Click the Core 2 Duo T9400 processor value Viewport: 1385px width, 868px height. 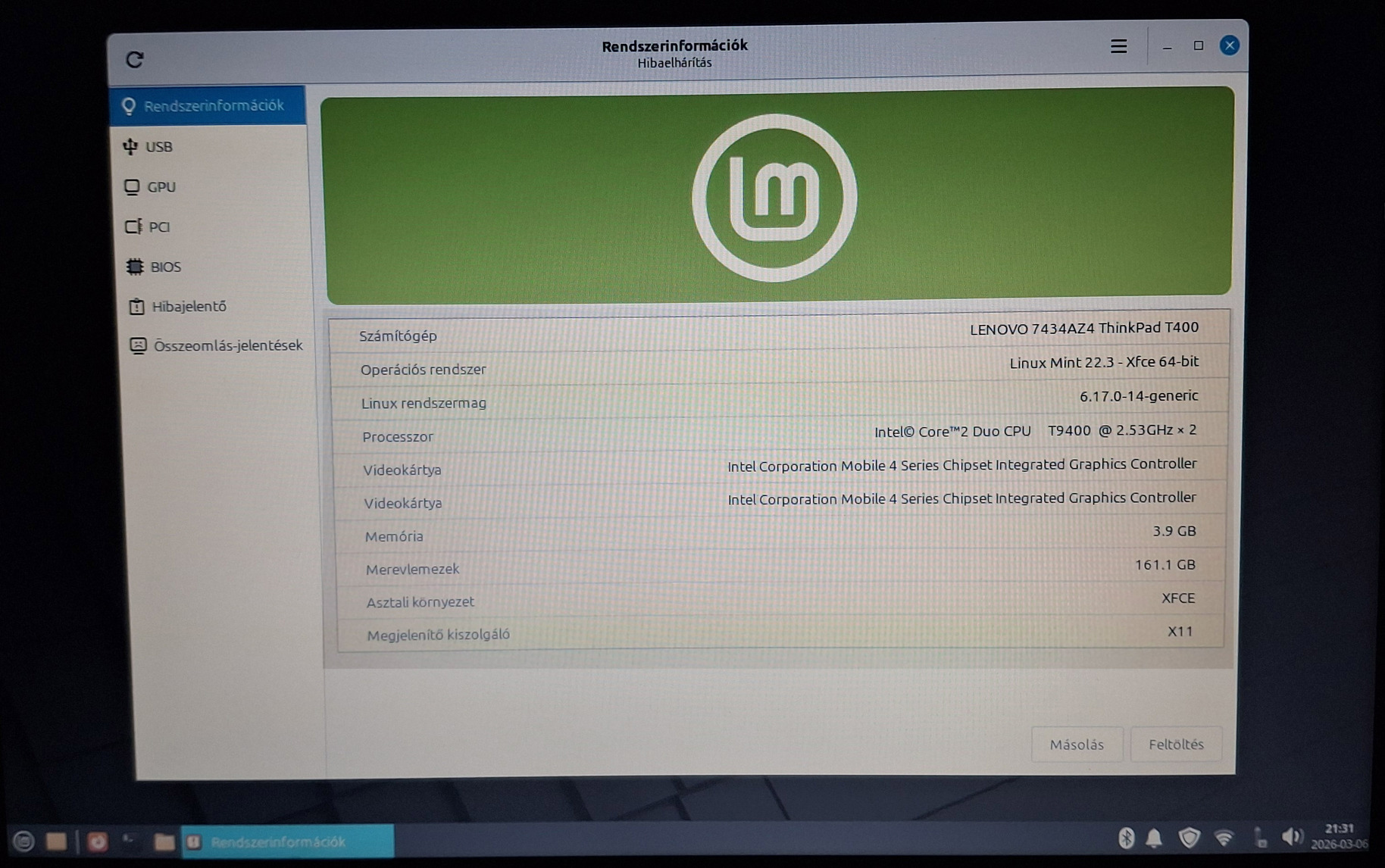tap(1036, 431)
